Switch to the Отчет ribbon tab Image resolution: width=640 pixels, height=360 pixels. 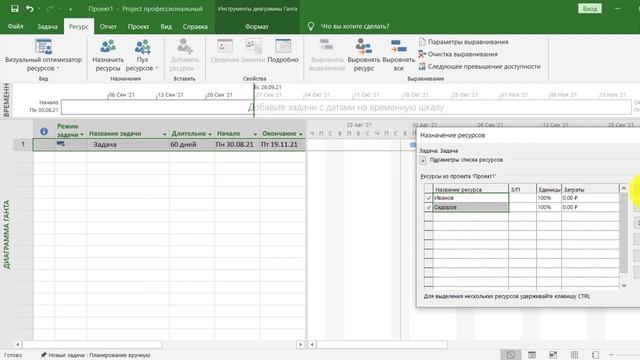coord(108,26)
